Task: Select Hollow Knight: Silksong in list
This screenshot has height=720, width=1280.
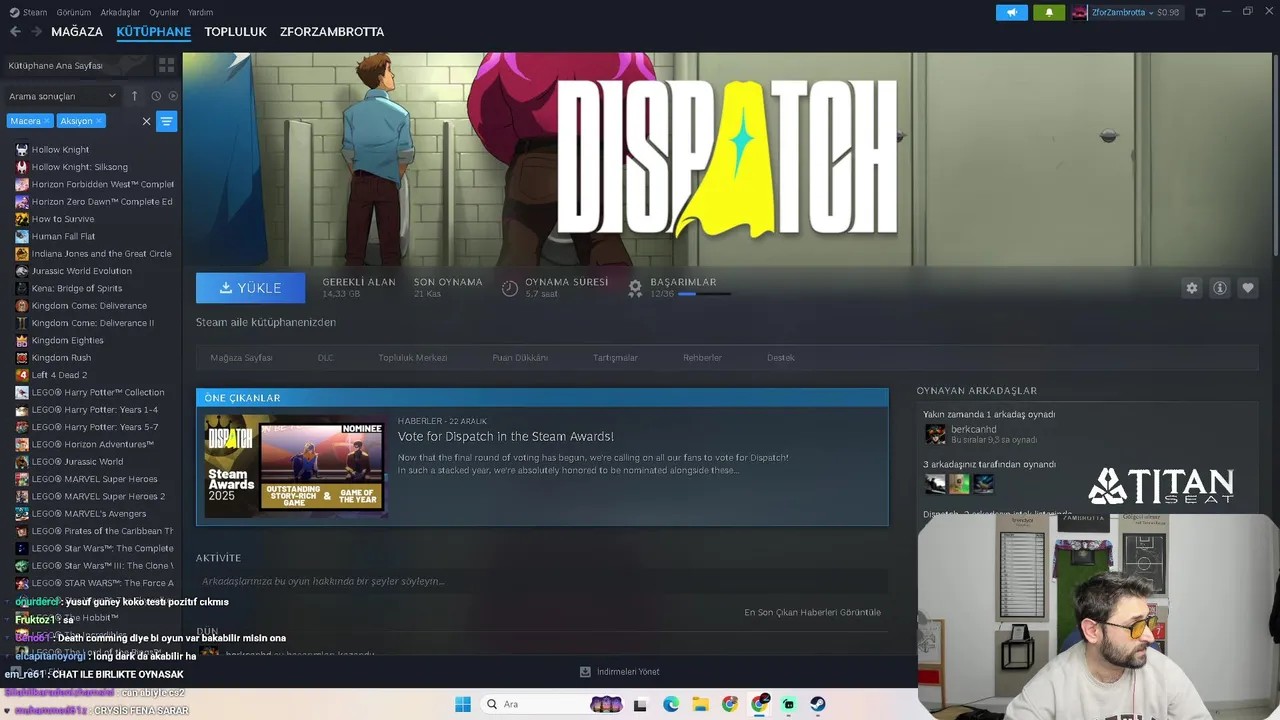Action: pos(80,167)
